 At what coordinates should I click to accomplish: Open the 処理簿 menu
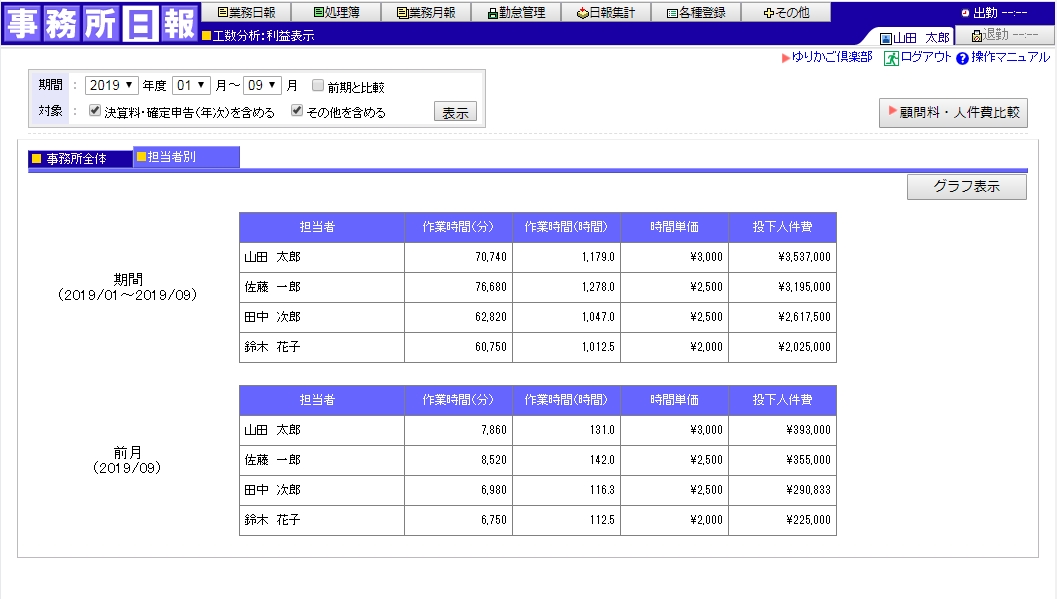336,12
